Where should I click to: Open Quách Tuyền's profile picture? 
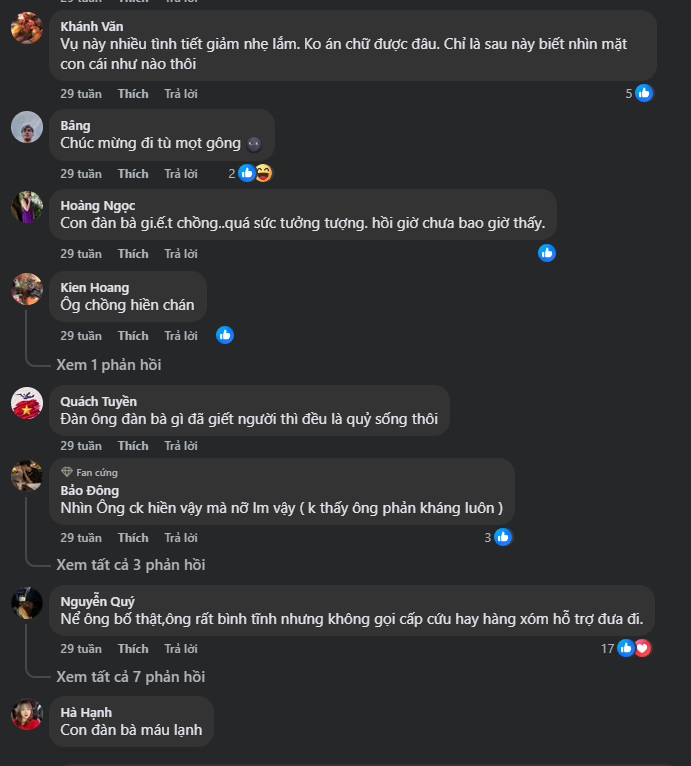pyautogui.click(x=27, y=403)
